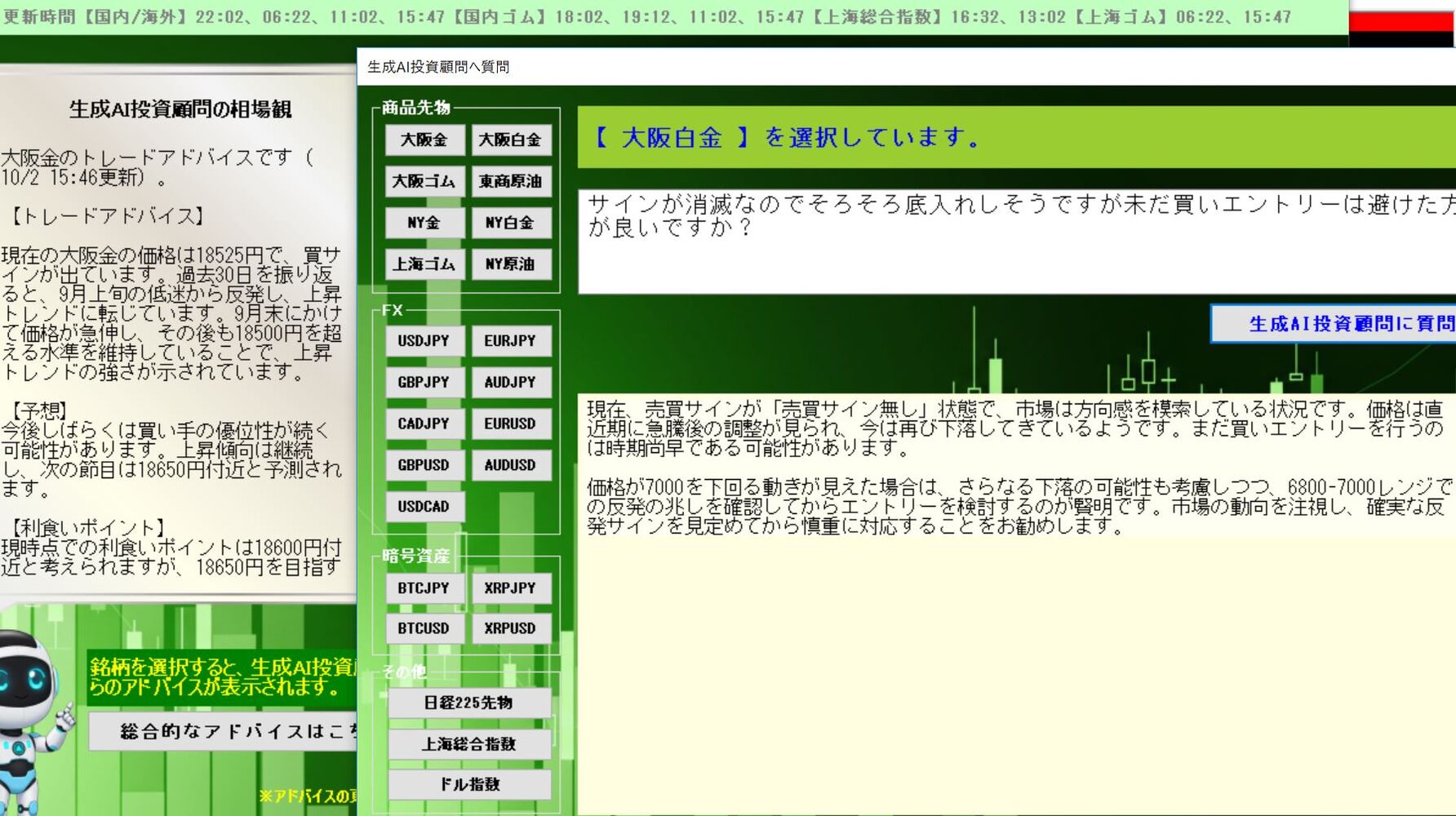Select the NY白金 button
Screen dimensions: 1456x816
tap(511, 223)
